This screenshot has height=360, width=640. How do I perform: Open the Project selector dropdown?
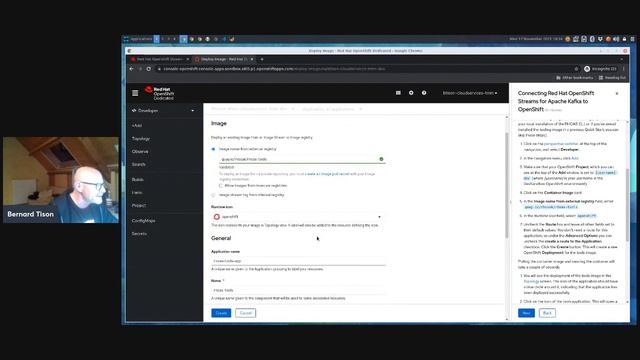click(x=253, y=109)
